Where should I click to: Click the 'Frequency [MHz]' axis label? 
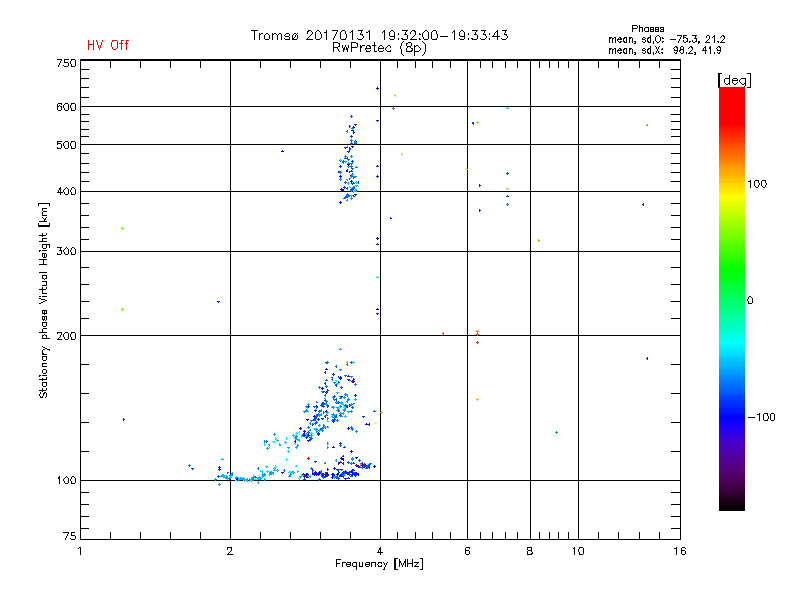379,564
